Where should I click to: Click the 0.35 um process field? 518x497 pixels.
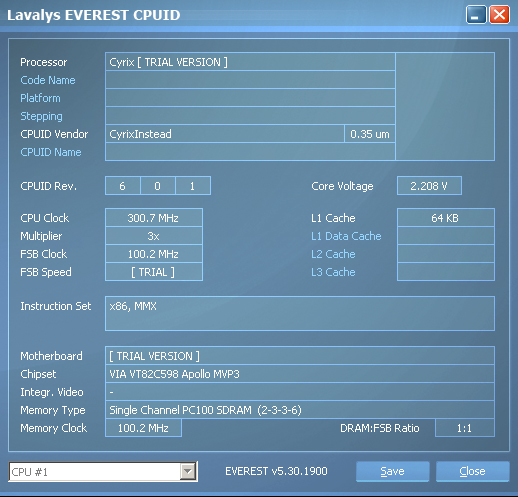pyautogui.click(x=370, y=134)
